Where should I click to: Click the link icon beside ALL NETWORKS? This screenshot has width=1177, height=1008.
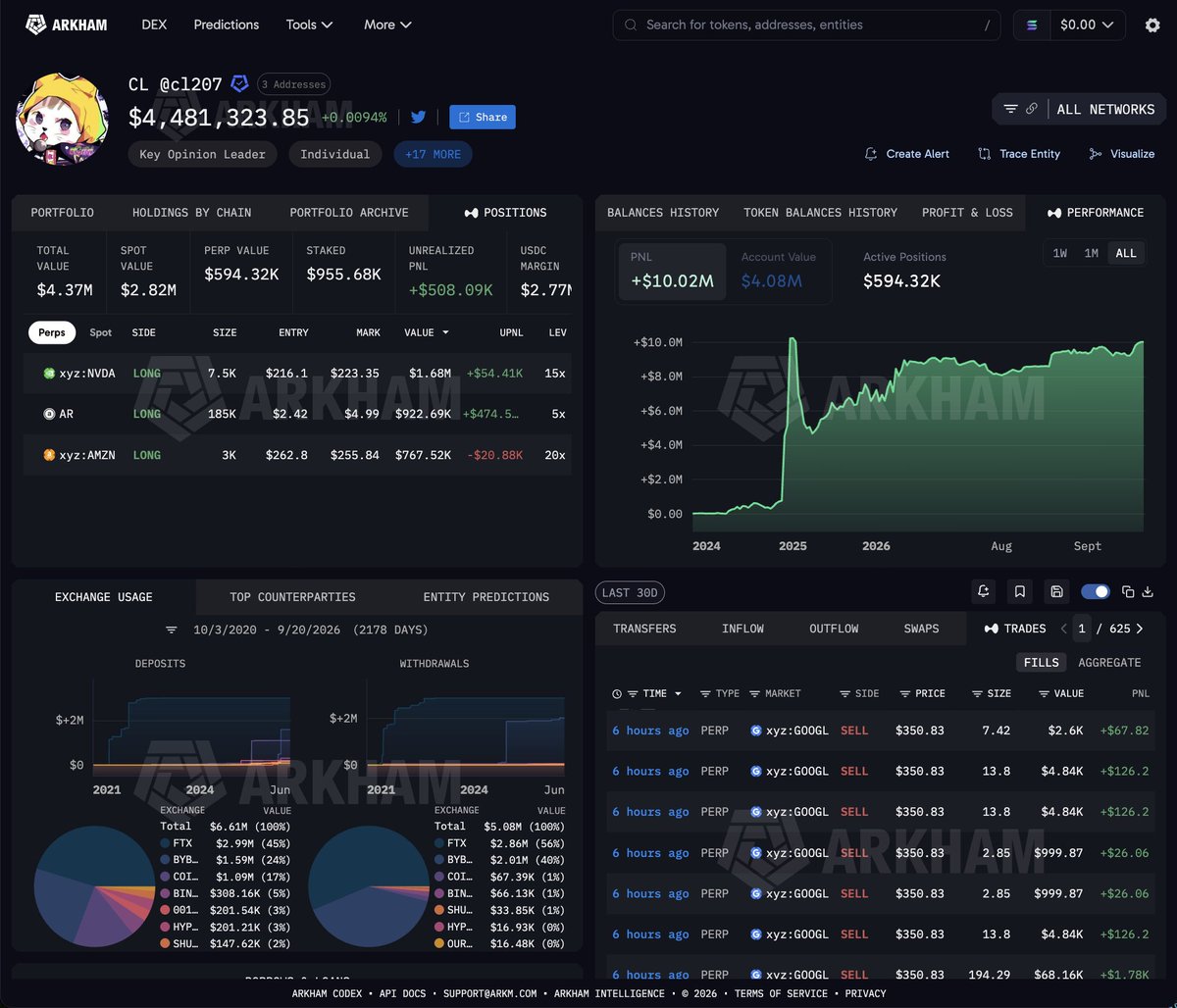click(x=1032, y=109)
